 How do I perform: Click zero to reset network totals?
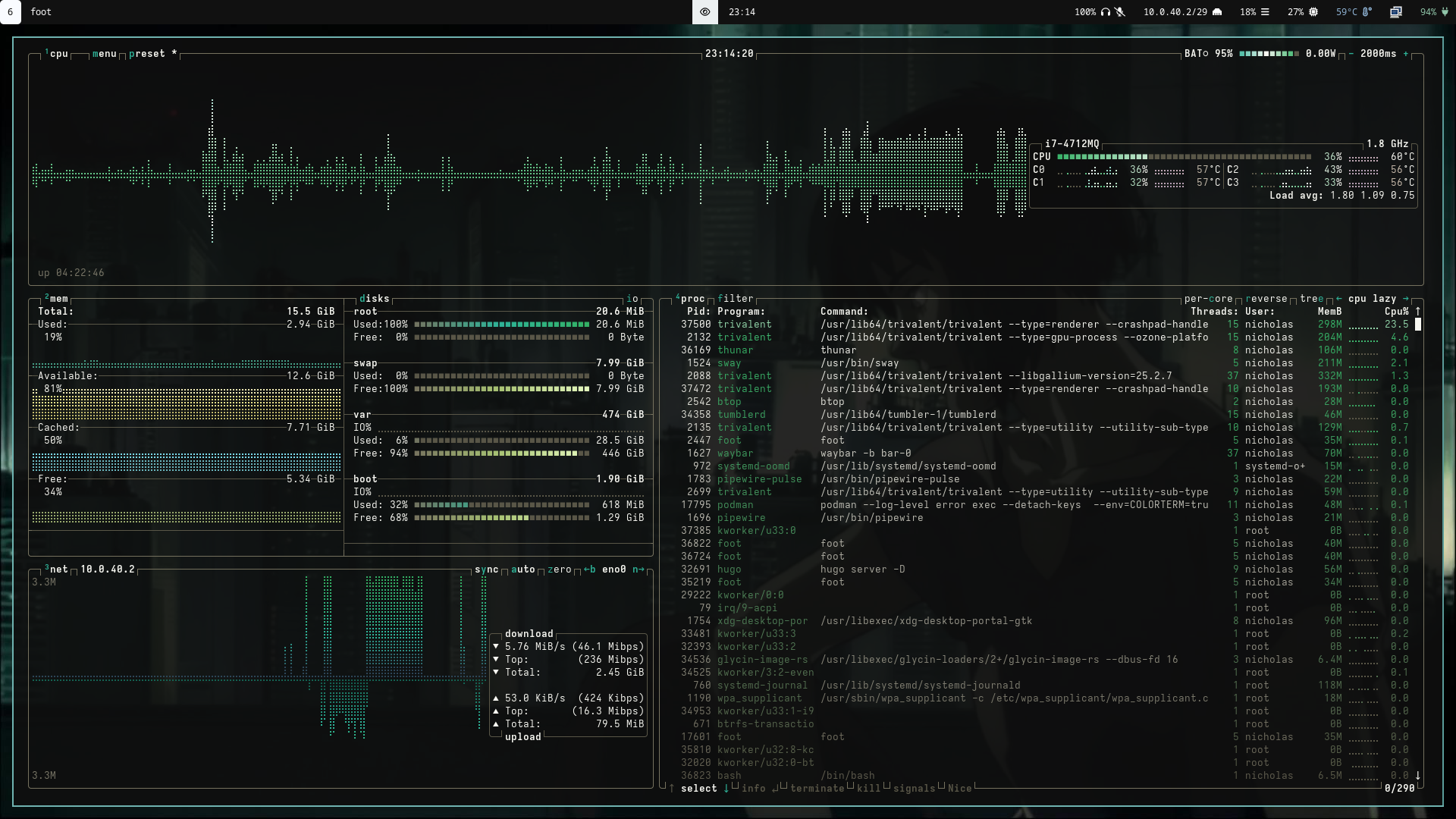tap(558, 569)
